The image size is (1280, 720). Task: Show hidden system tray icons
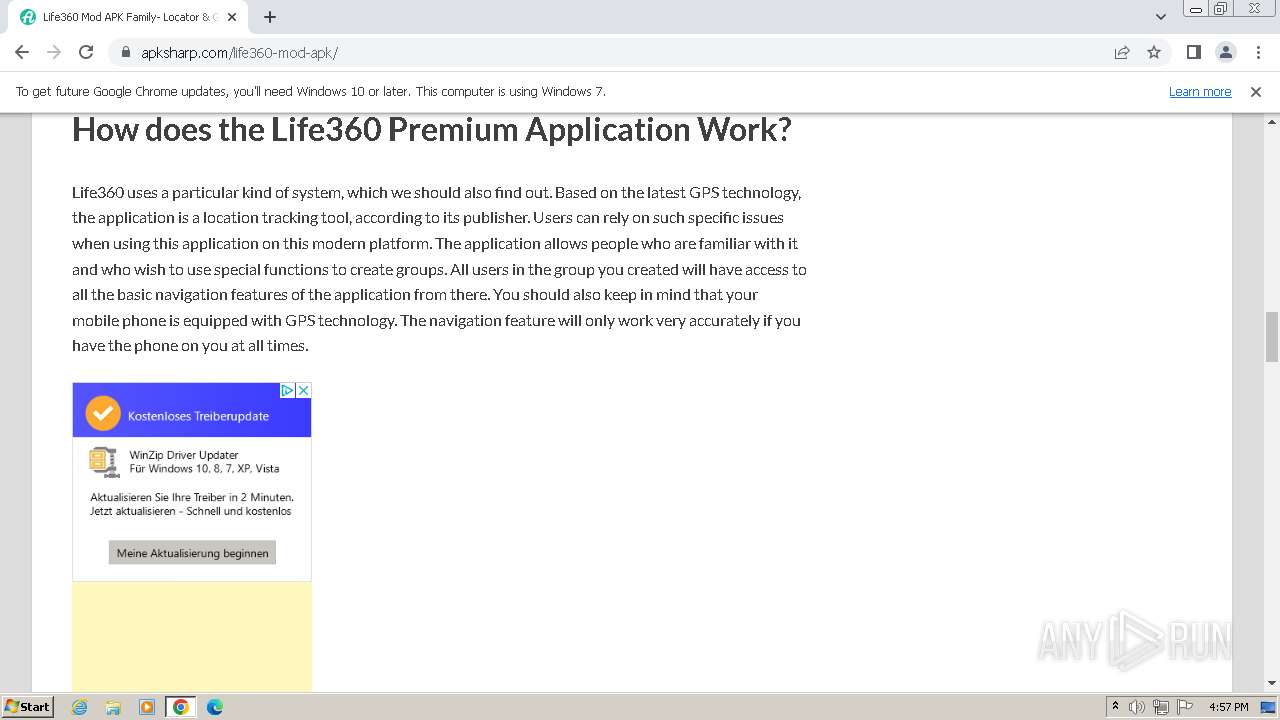tap(1115, 707)
